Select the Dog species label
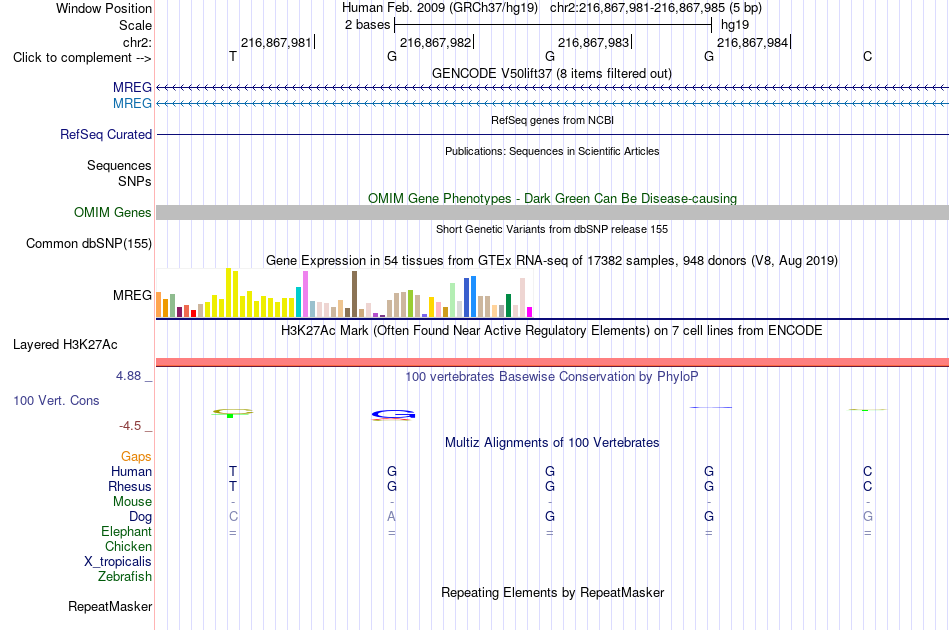 click(140, 517)
